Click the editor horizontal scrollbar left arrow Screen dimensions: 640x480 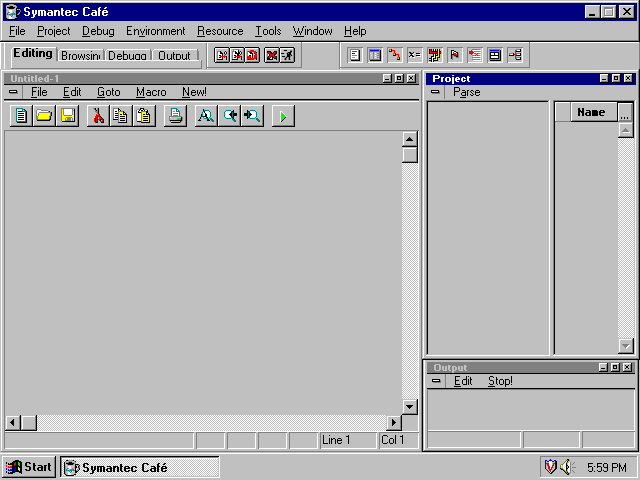(13, 422)
